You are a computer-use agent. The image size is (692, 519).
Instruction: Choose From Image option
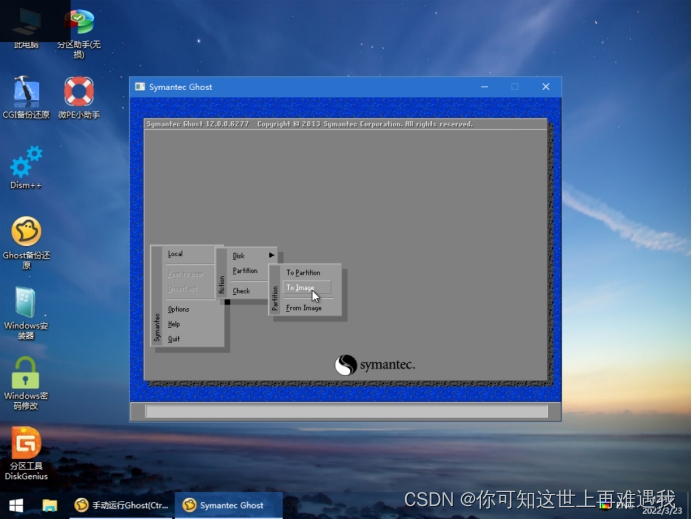(304, 308)
